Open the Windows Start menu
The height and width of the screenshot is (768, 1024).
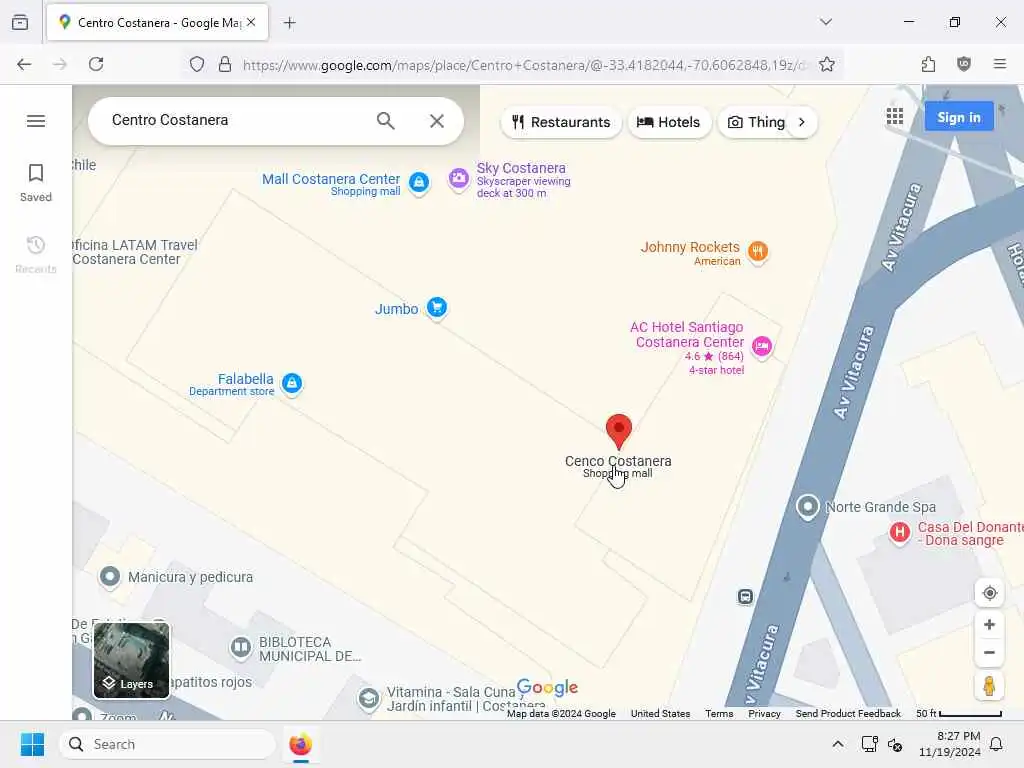(32, 744)
